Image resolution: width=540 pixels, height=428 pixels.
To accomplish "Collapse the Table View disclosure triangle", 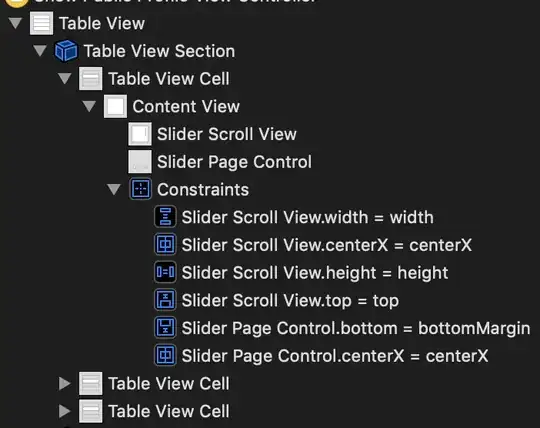I will coord(15,23).
